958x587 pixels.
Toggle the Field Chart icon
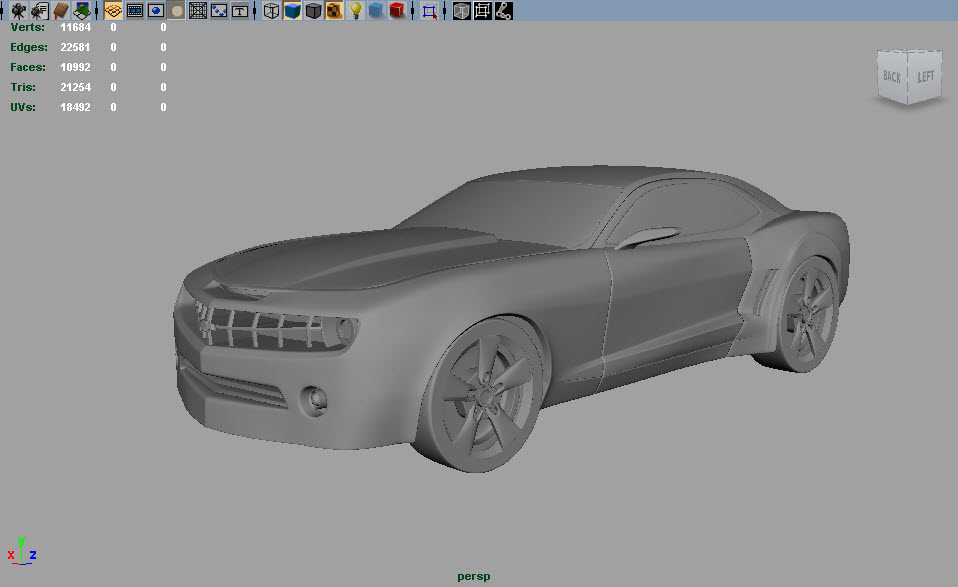[198, 10]
